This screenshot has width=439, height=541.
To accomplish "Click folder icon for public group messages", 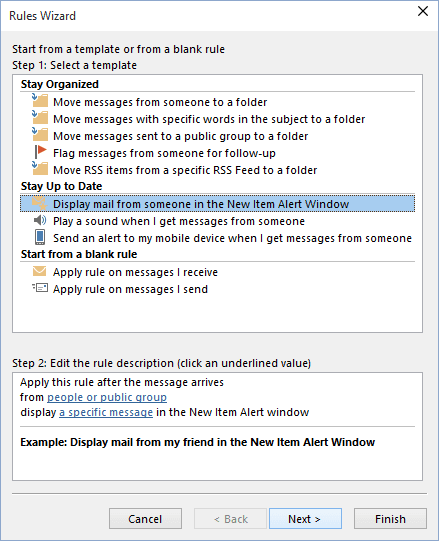I will 40,135.
